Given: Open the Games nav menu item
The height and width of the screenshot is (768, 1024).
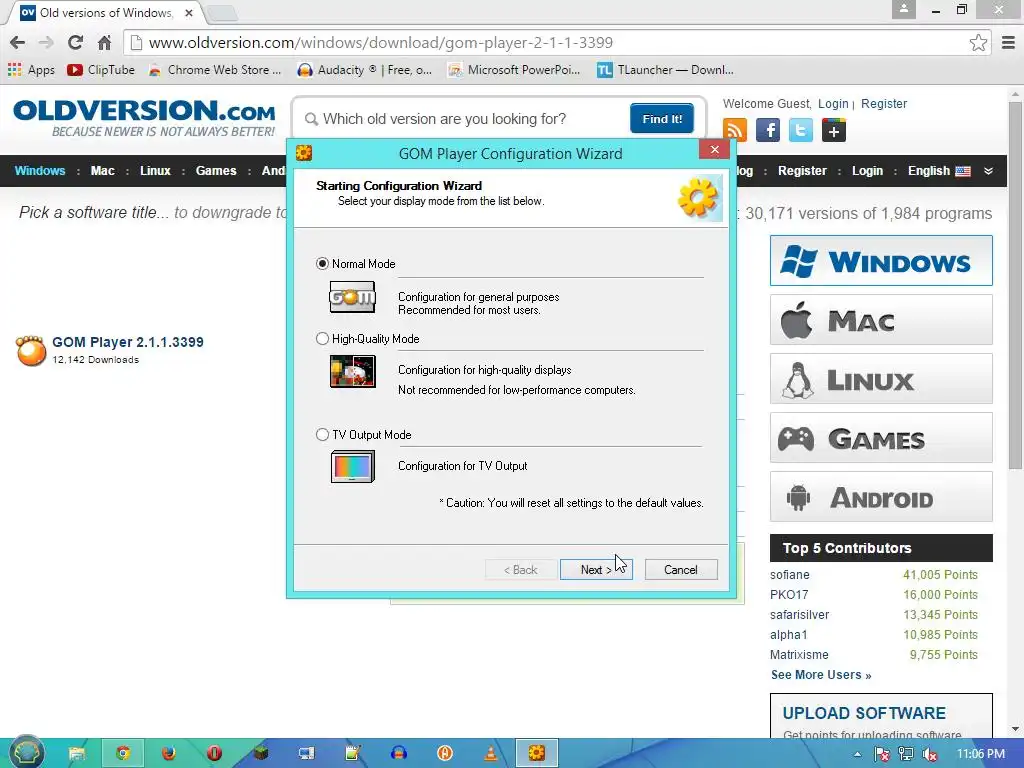Looking at the screenshot, I should (x=216, y=170).
